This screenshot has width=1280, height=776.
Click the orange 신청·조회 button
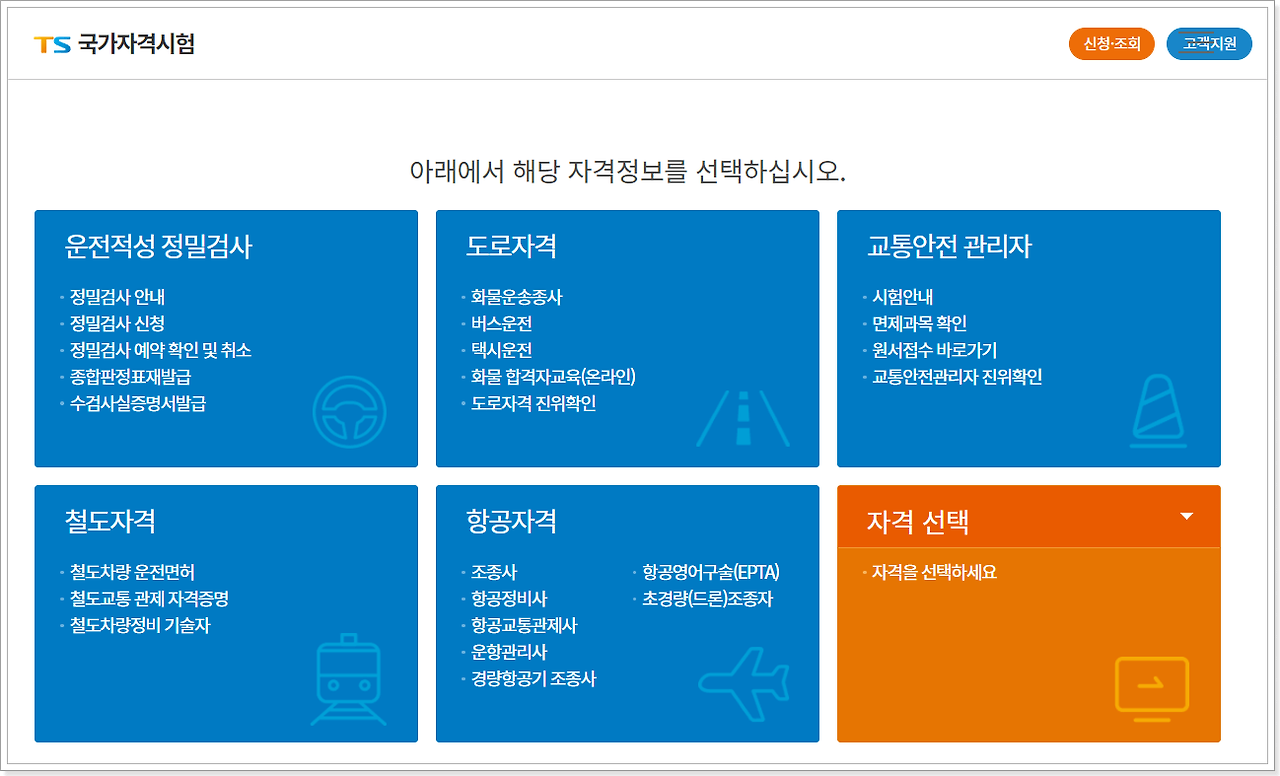coord(1111,43)
